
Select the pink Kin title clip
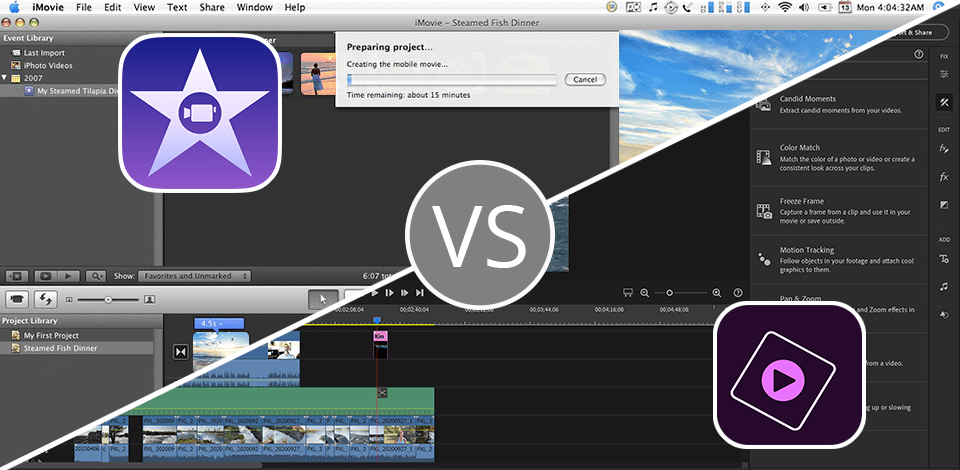tap(380, 345)
